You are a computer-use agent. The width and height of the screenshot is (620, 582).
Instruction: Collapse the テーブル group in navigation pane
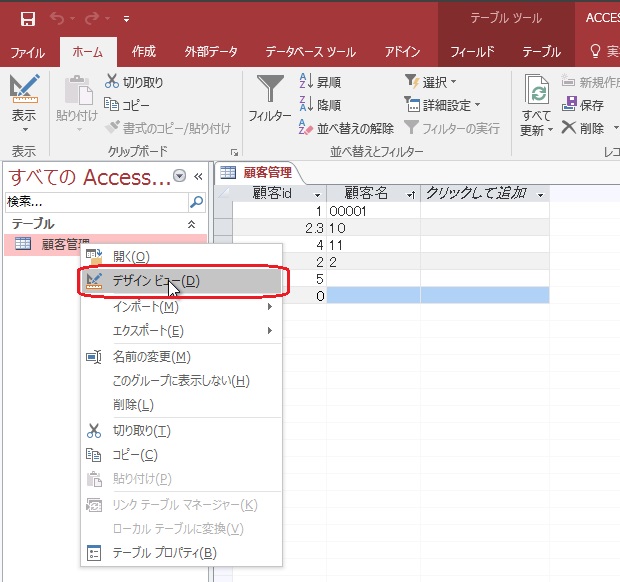point(192,225)
